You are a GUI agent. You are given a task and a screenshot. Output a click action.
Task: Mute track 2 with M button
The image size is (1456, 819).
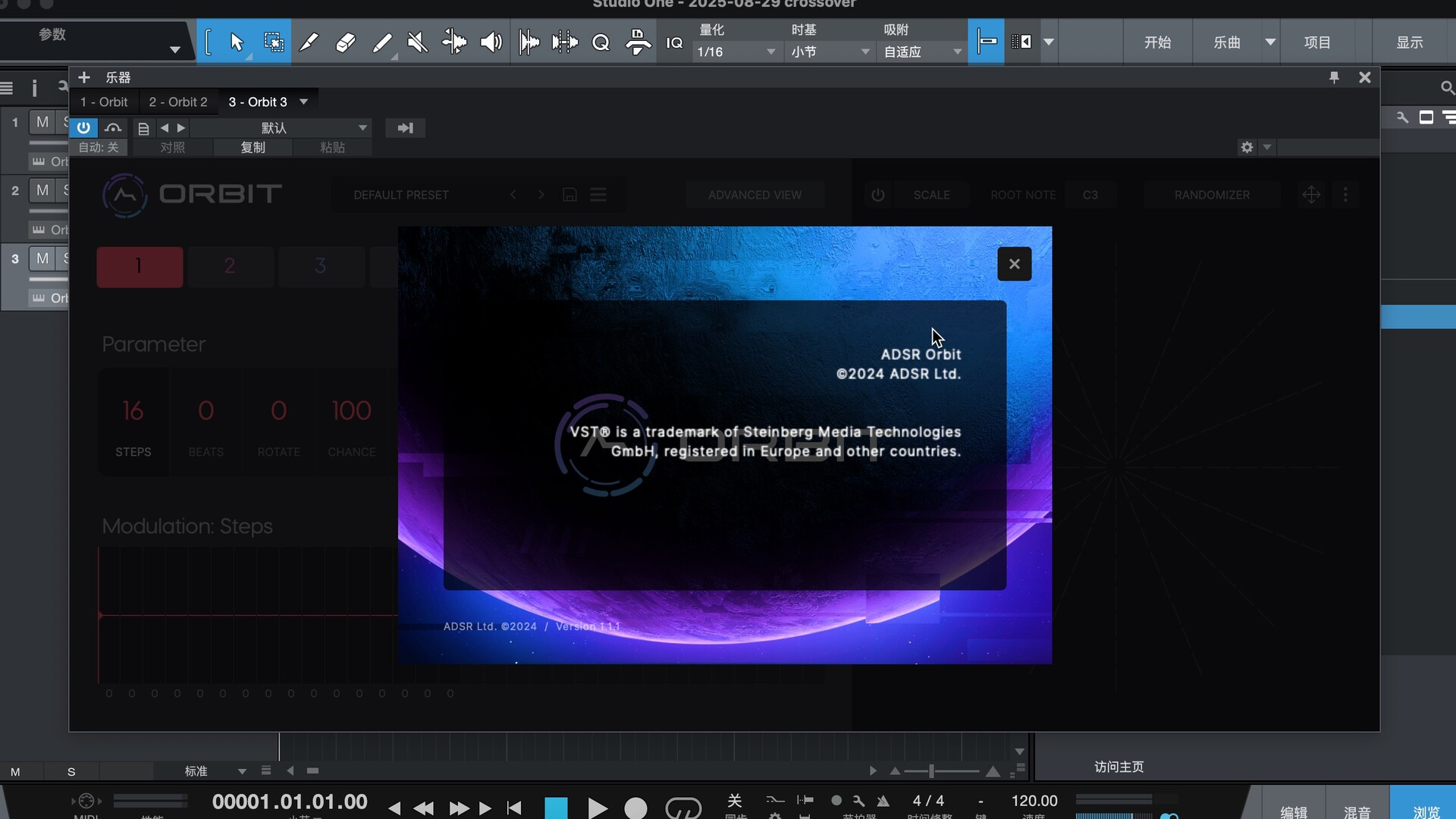42,190
